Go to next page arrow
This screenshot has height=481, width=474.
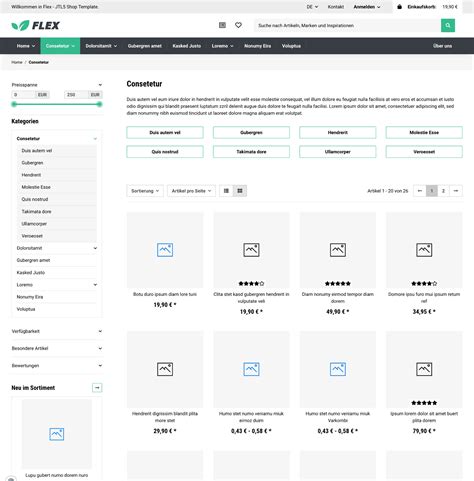456,191
